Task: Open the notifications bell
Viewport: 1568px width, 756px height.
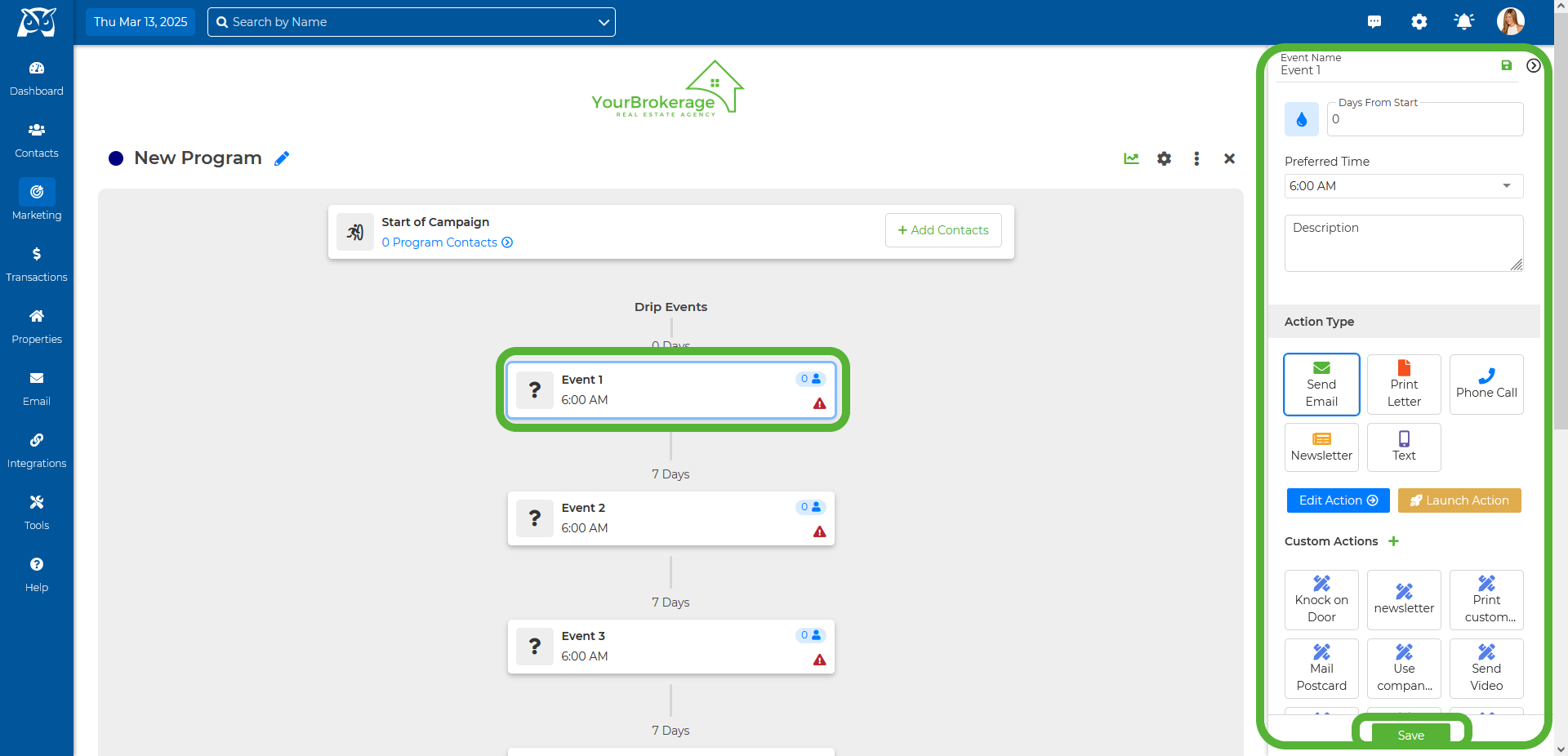Action: click(1464, 22)
